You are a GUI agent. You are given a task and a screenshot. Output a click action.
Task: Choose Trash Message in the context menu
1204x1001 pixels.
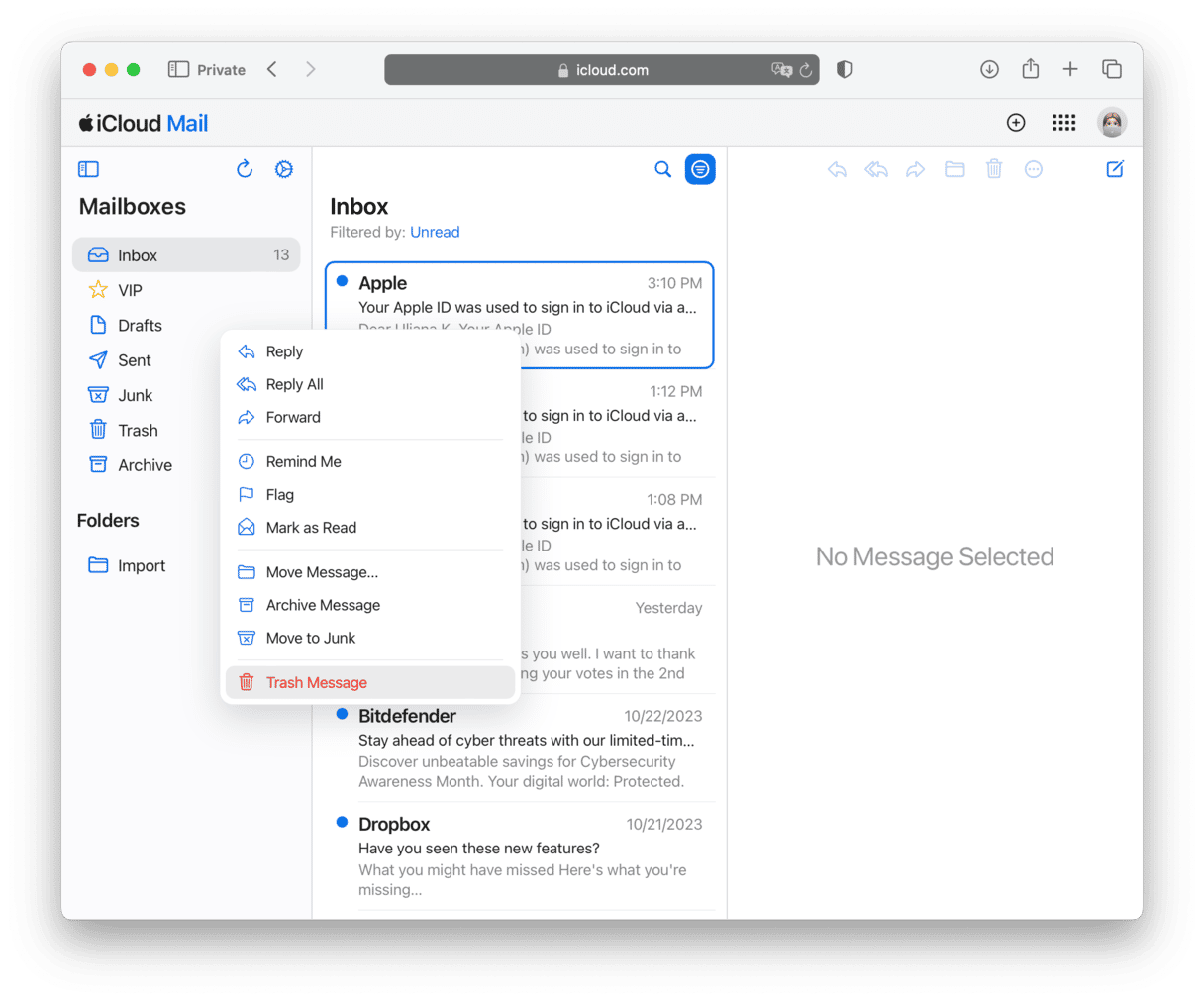tap(370, 682)
